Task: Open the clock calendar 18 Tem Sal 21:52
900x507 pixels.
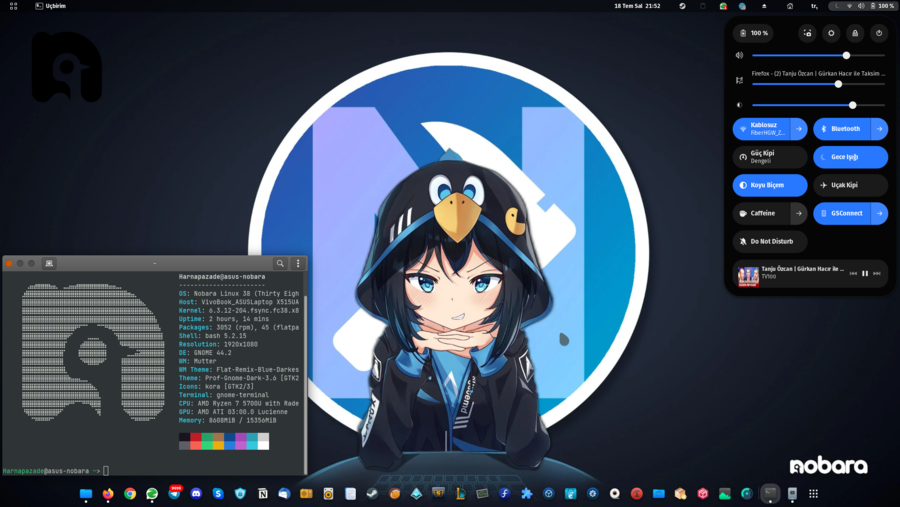Action: 637,6
